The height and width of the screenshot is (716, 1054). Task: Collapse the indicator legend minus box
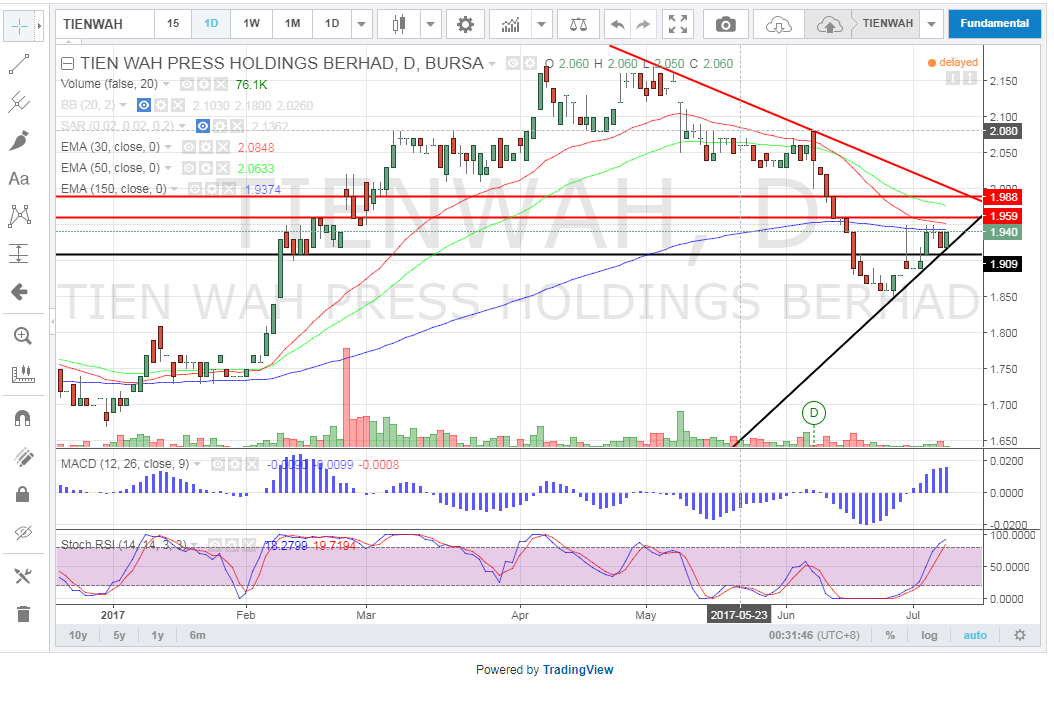click(x=67, y=64)
